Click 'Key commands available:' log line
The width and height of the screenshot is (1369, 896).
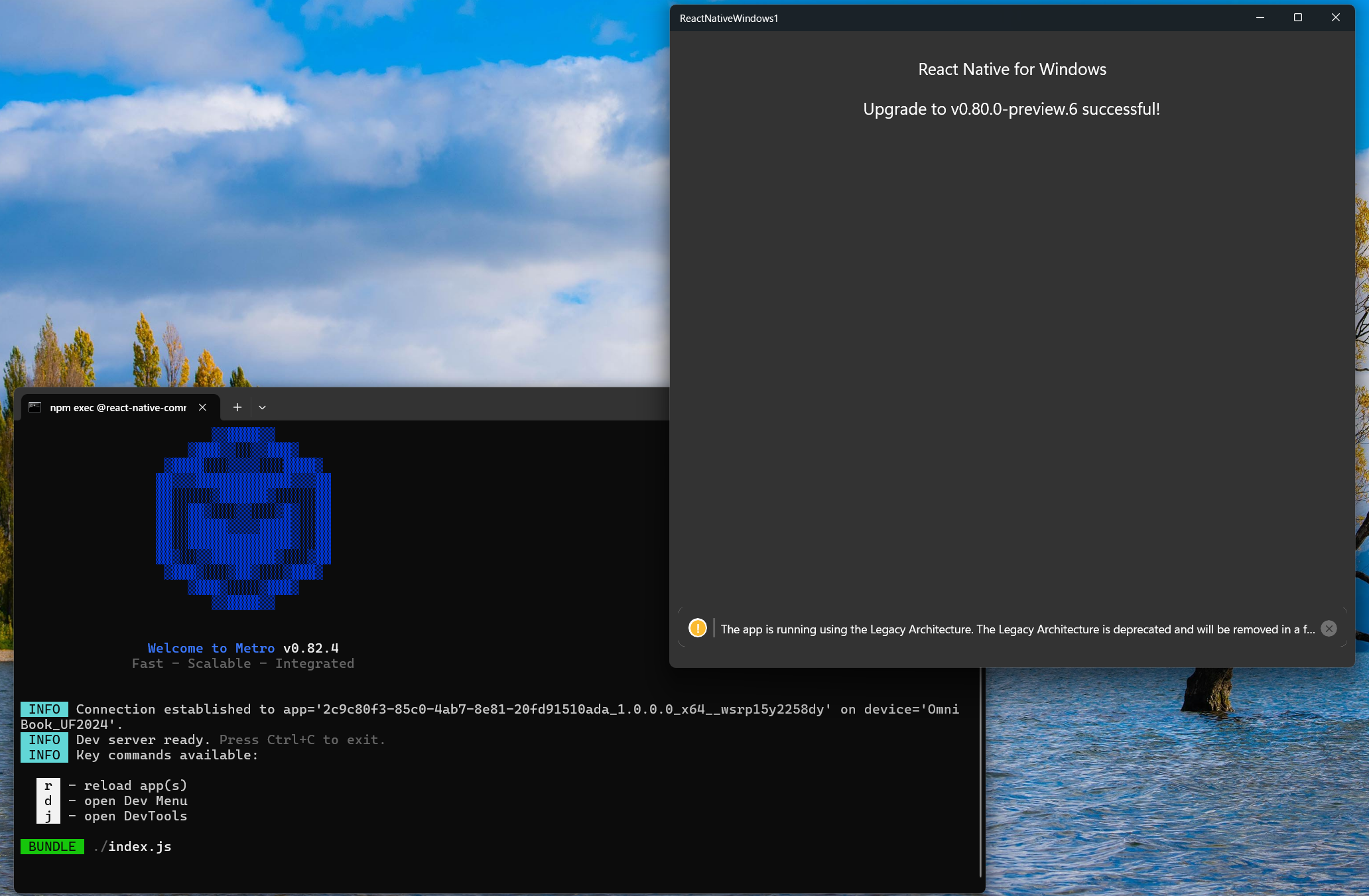coord(167,755)
